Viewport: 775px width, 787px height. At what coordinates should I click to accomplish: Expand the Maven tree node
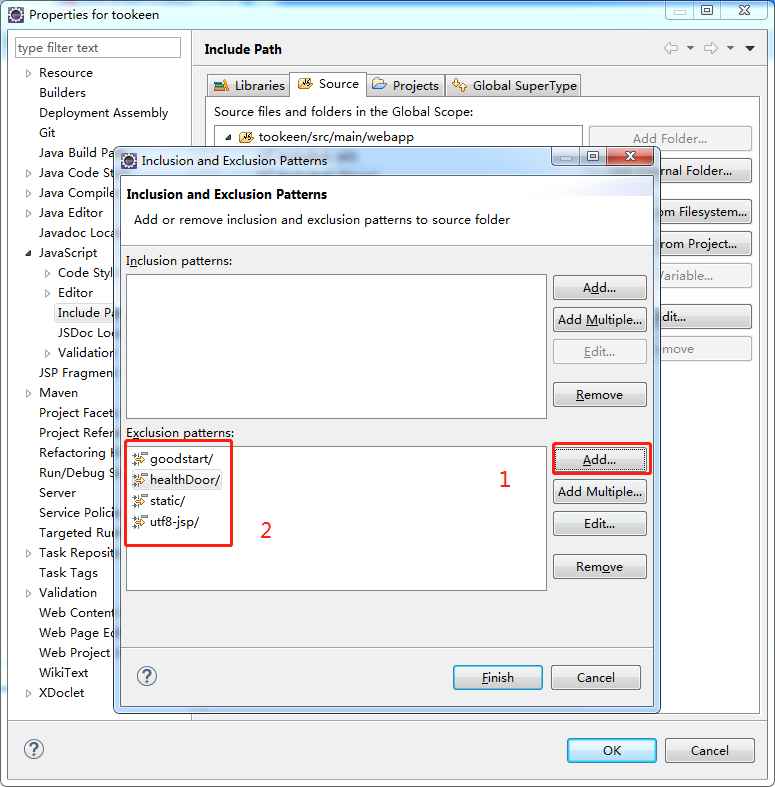tap(28, 393)
